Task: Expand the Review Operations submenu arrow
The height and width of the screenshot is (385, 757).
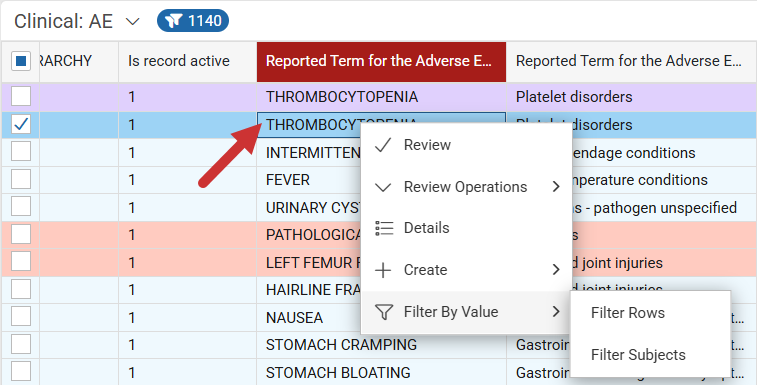Action: coord(556,186)
